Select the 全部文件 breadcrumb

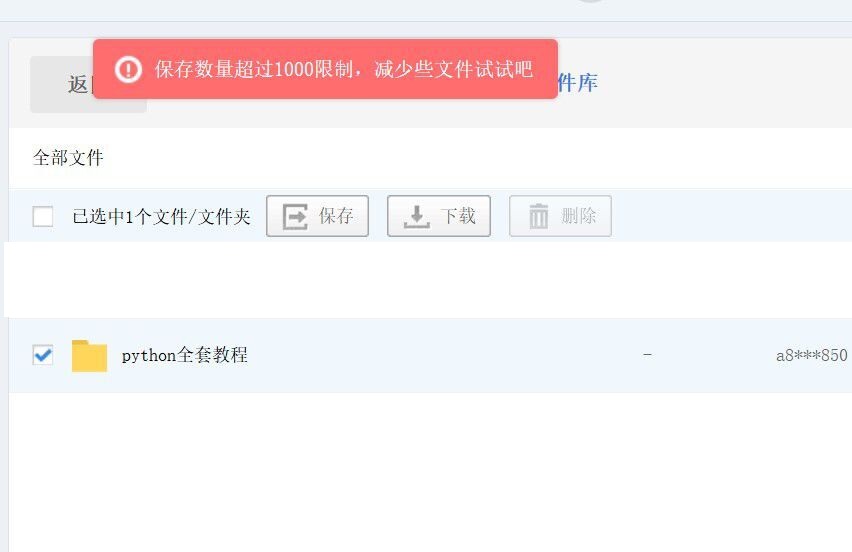[68, 158]
